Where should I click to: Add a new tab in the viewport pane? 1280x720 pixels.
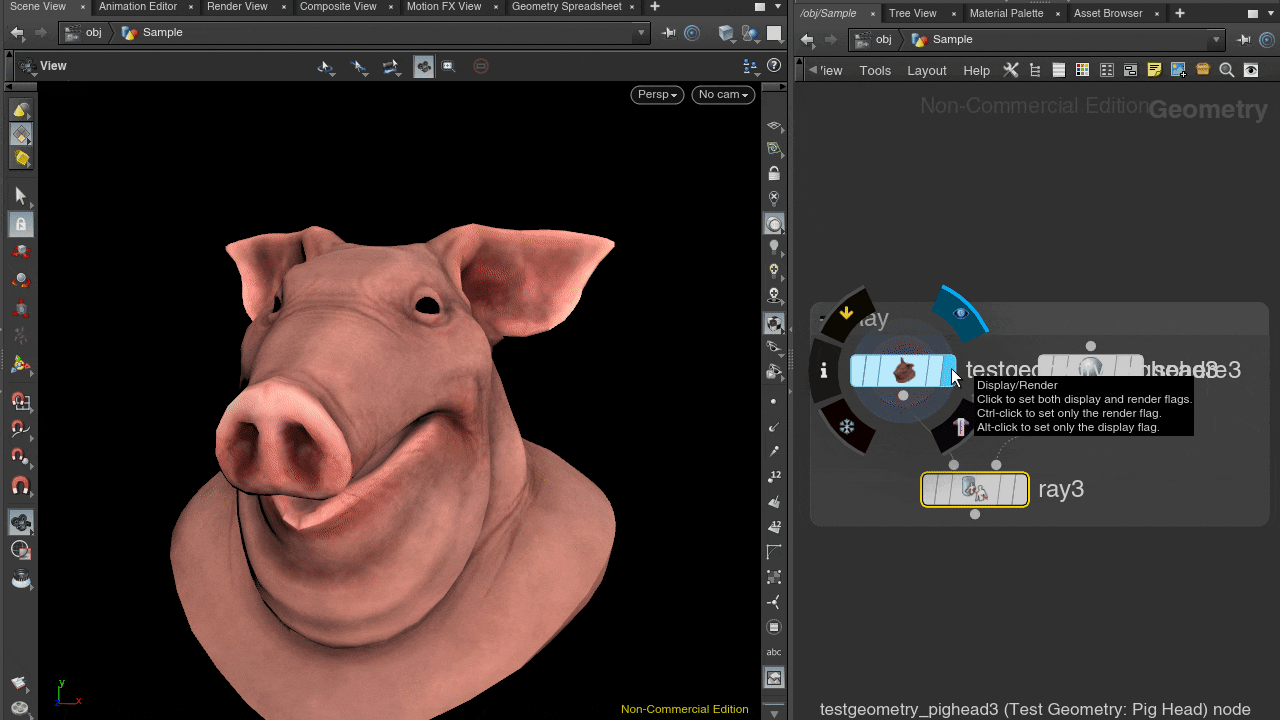(x=655, y=7)
